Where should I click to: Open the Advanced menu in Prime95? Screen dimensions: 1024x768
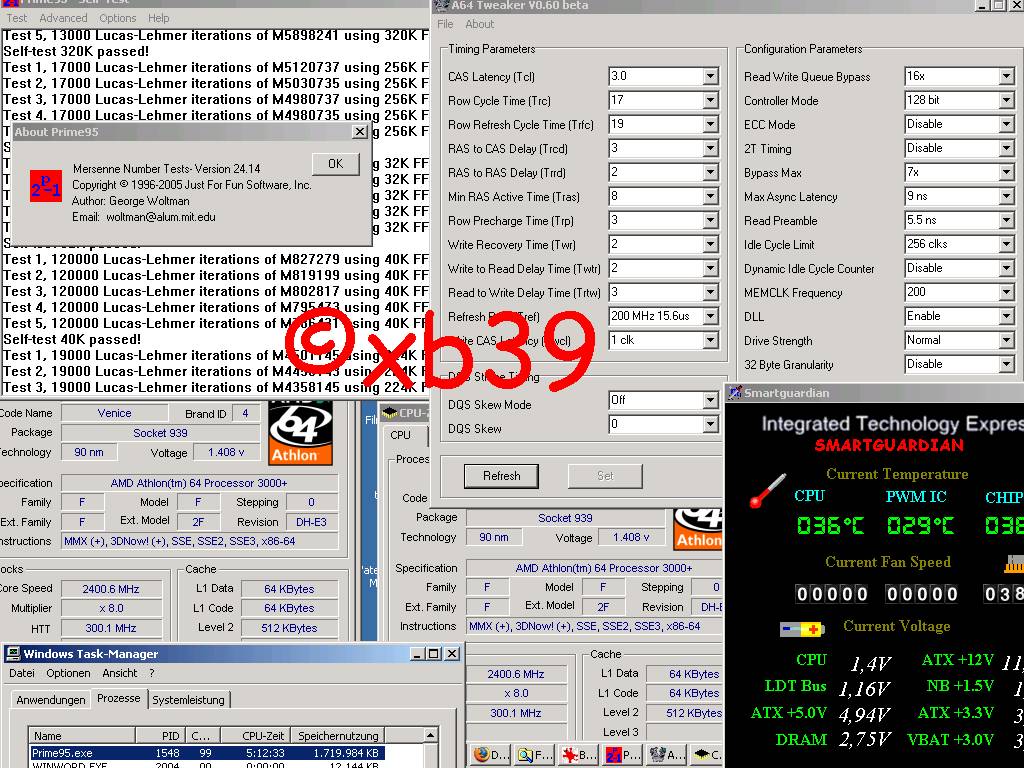(63, 18)
